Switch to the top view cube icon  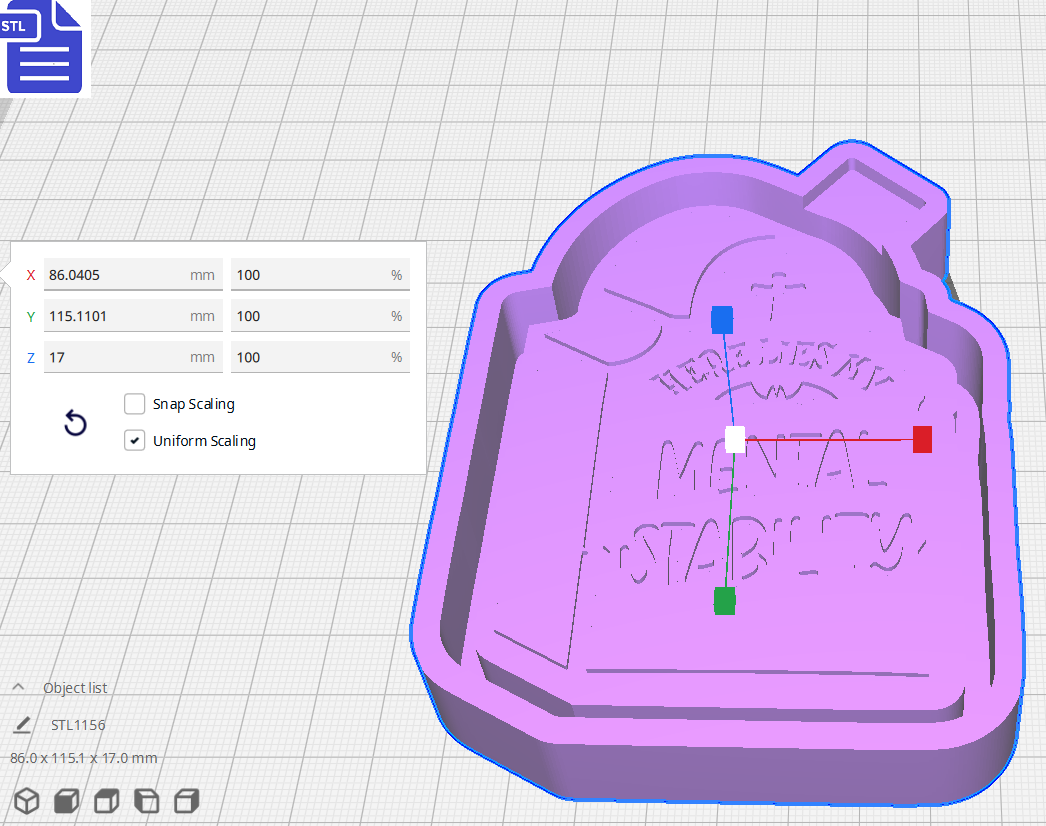[x=106, y=800]
